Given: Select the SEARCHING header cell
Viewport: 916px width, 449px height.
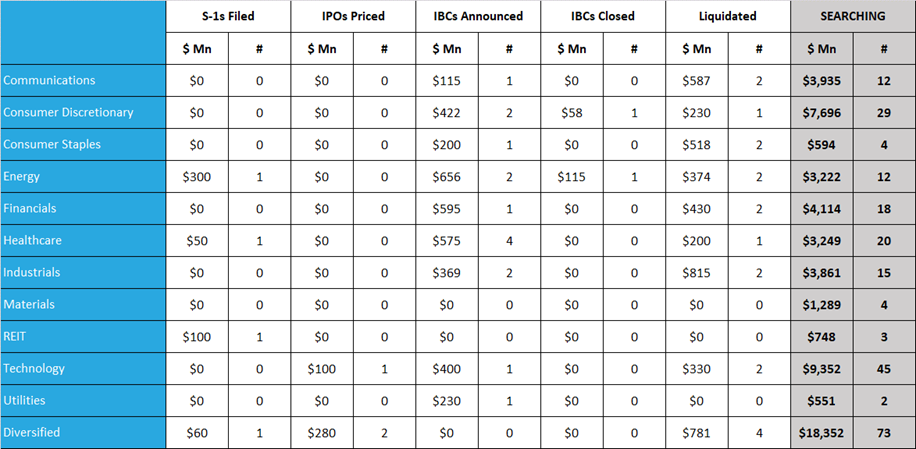Looking at the screenshot, I should pos(852,17).
